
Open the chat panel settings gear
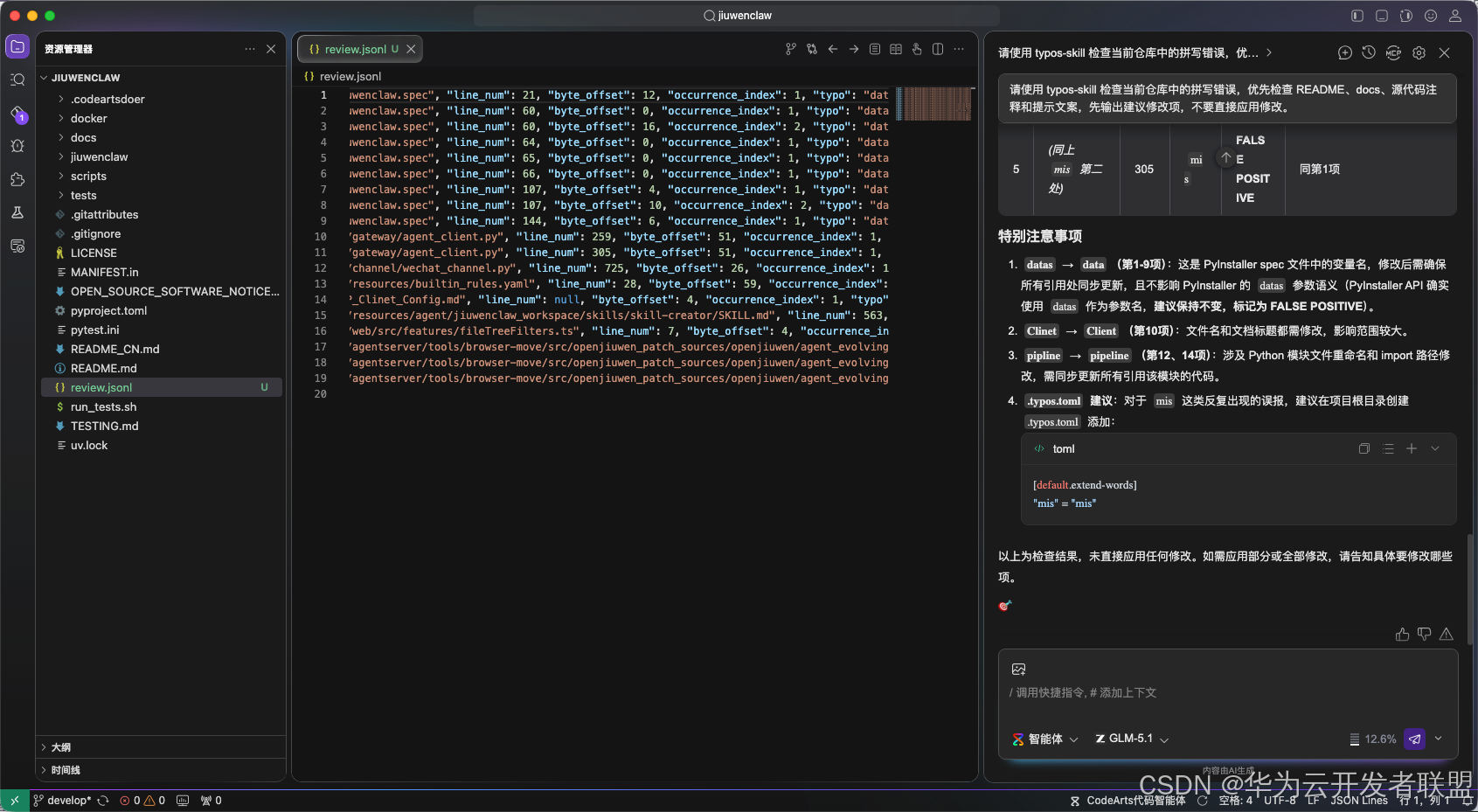(1419, 52)
